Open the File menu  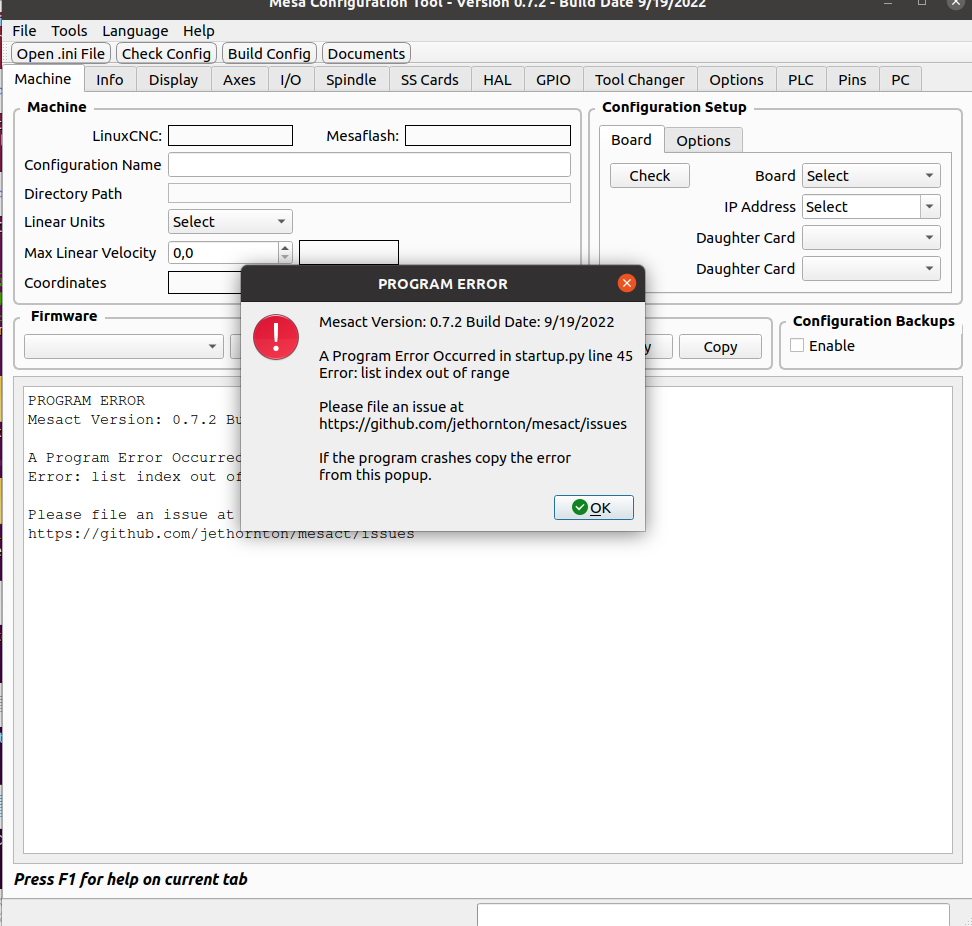(x=24, y=30)
